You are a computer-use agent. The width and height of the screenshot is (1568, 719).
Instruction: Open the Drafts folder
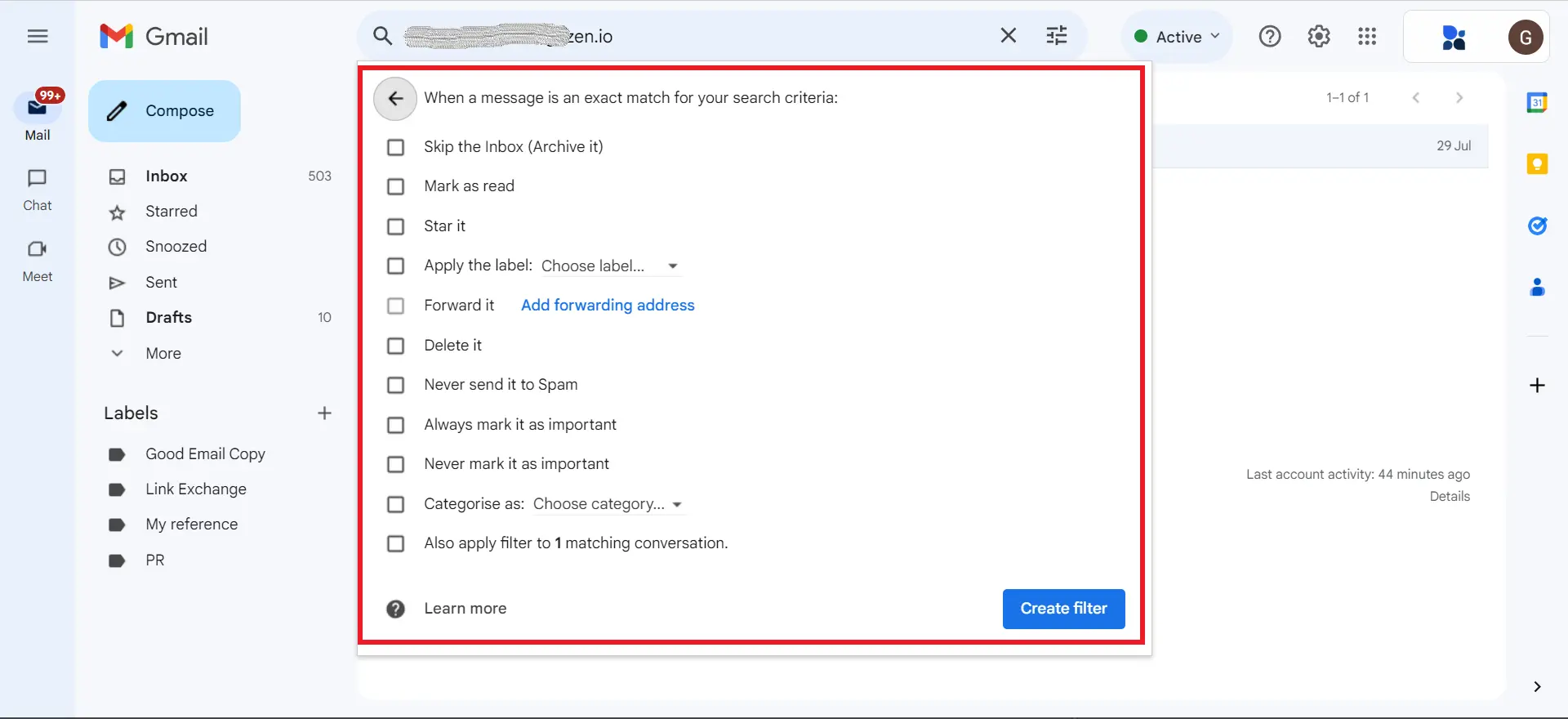click(x=168, y=318)
